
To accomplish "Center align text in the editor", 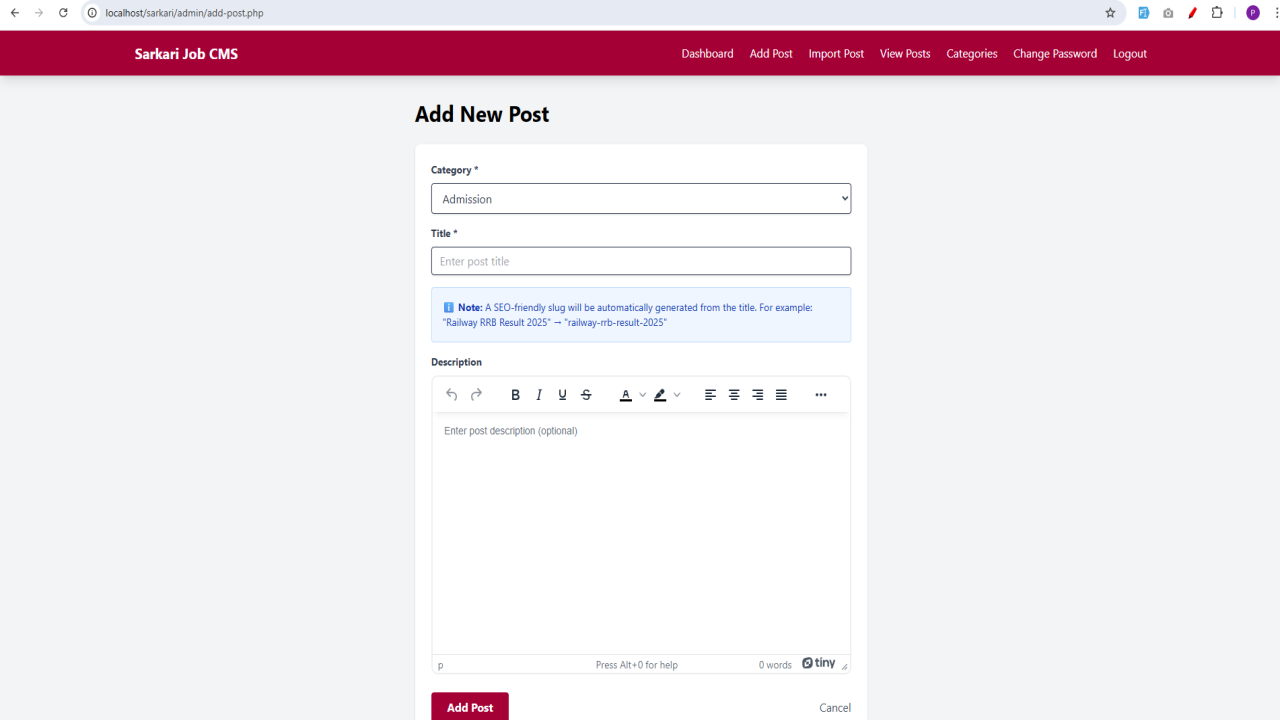I will [734, 395].
